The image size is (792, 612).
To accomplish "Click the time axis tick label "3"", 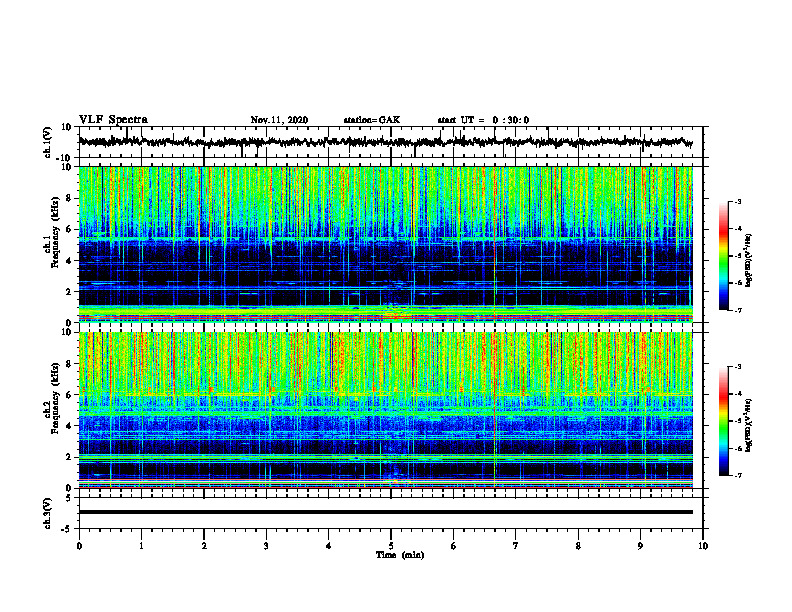I will click(x=266, y=546).
